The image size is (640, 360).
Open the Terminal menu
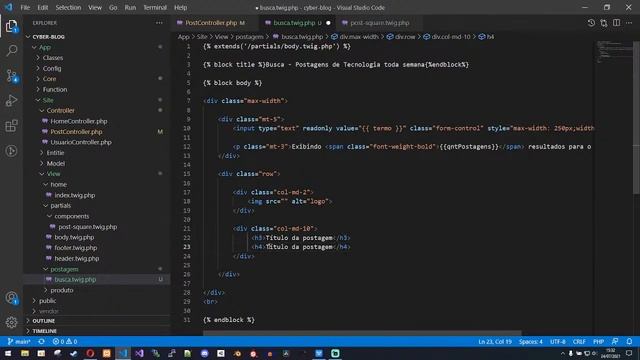(x=155, y=7)
